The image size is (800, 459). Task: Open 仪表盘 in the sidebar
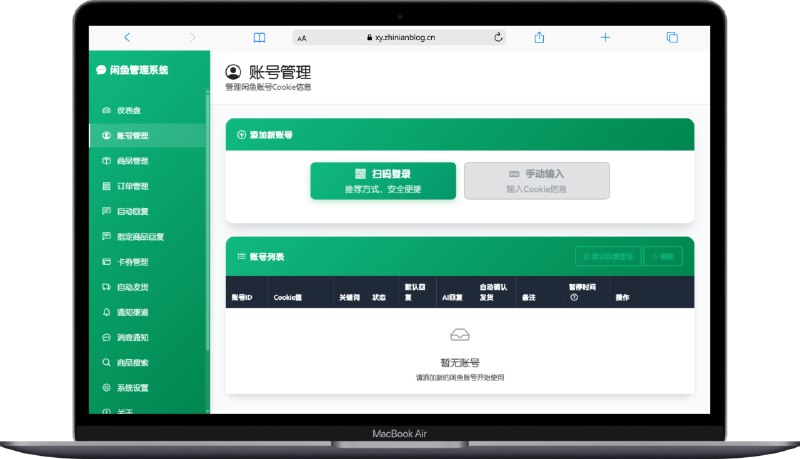point(148,110)
